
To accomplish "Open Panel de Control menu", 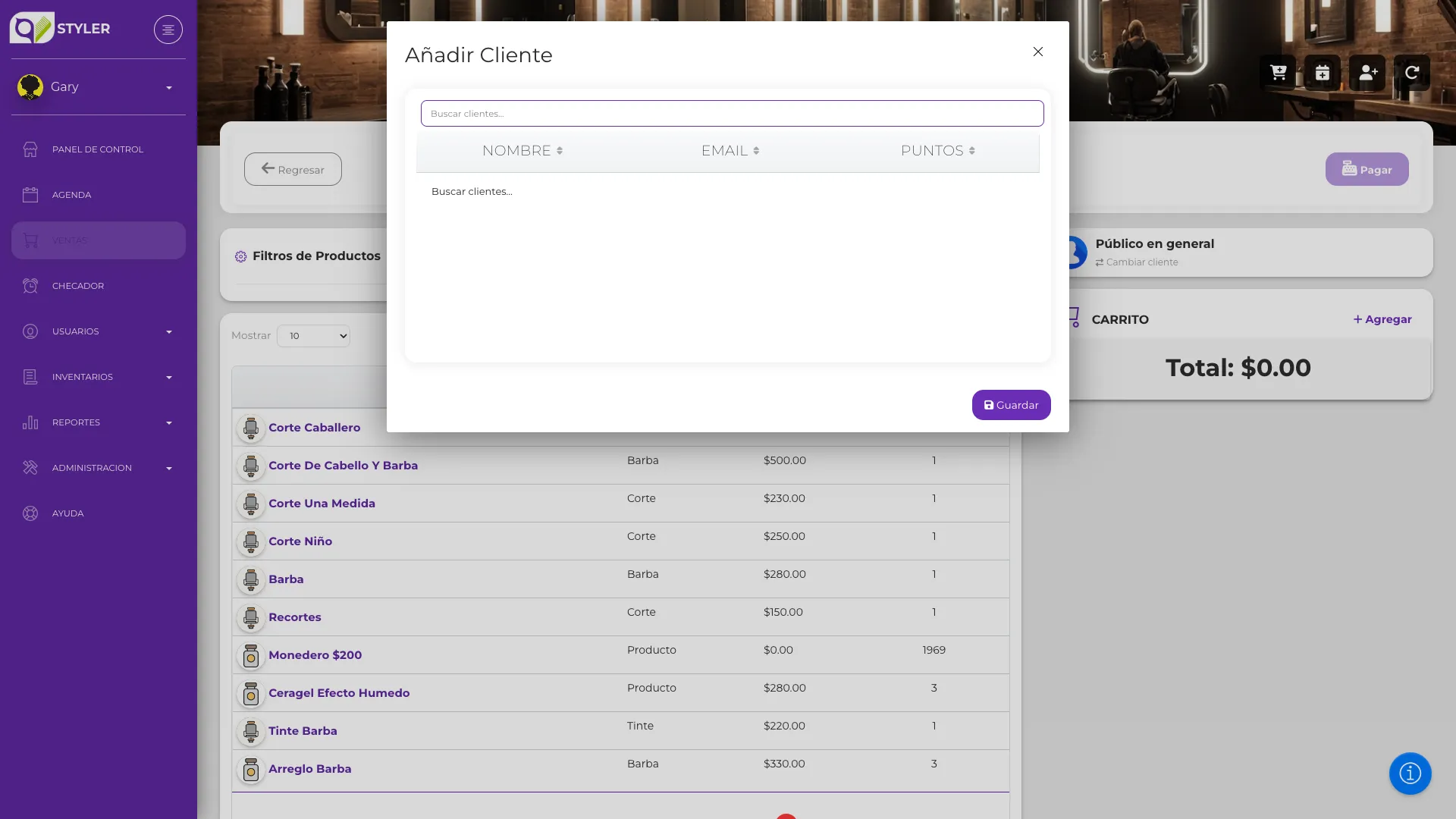I will pos(99,149).
